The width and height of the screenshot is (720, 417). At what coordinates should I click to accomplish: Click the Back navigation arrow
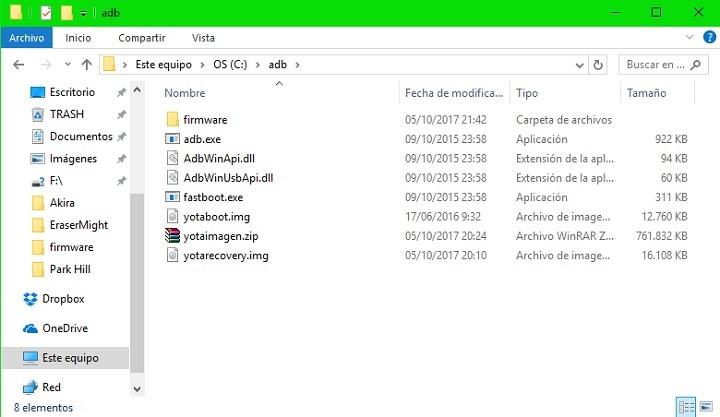pos(19,65)
